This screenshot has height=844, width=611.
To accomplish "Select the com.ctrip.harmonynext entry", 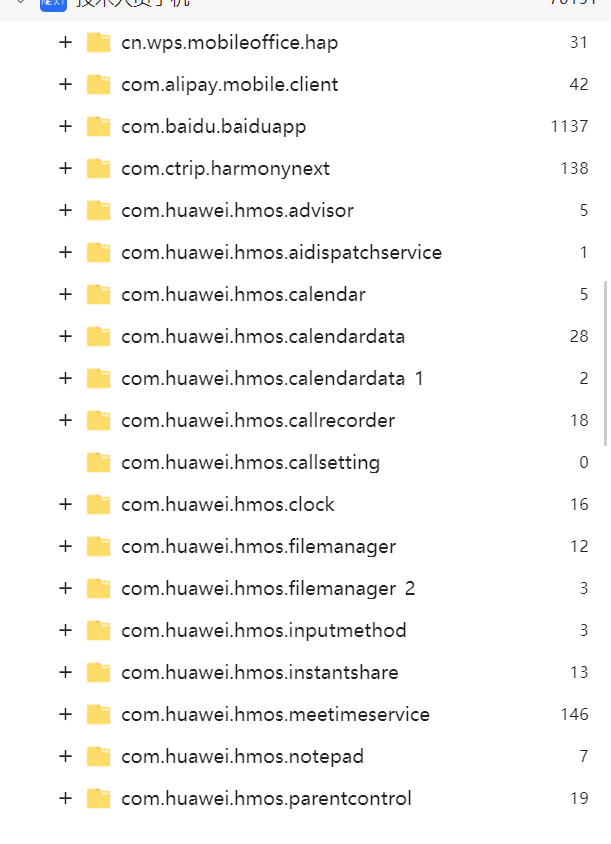I will tap(226, 168).
